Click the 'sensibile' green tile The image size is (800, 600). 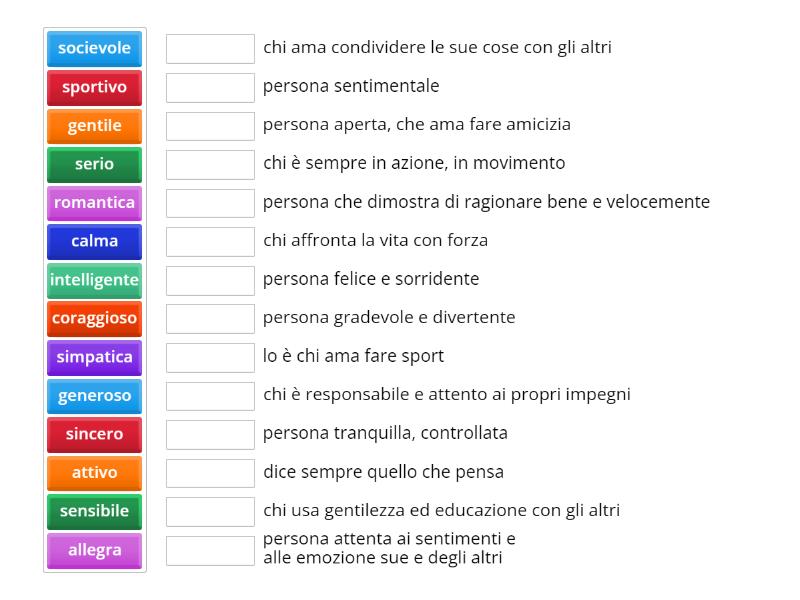[94, 511]
